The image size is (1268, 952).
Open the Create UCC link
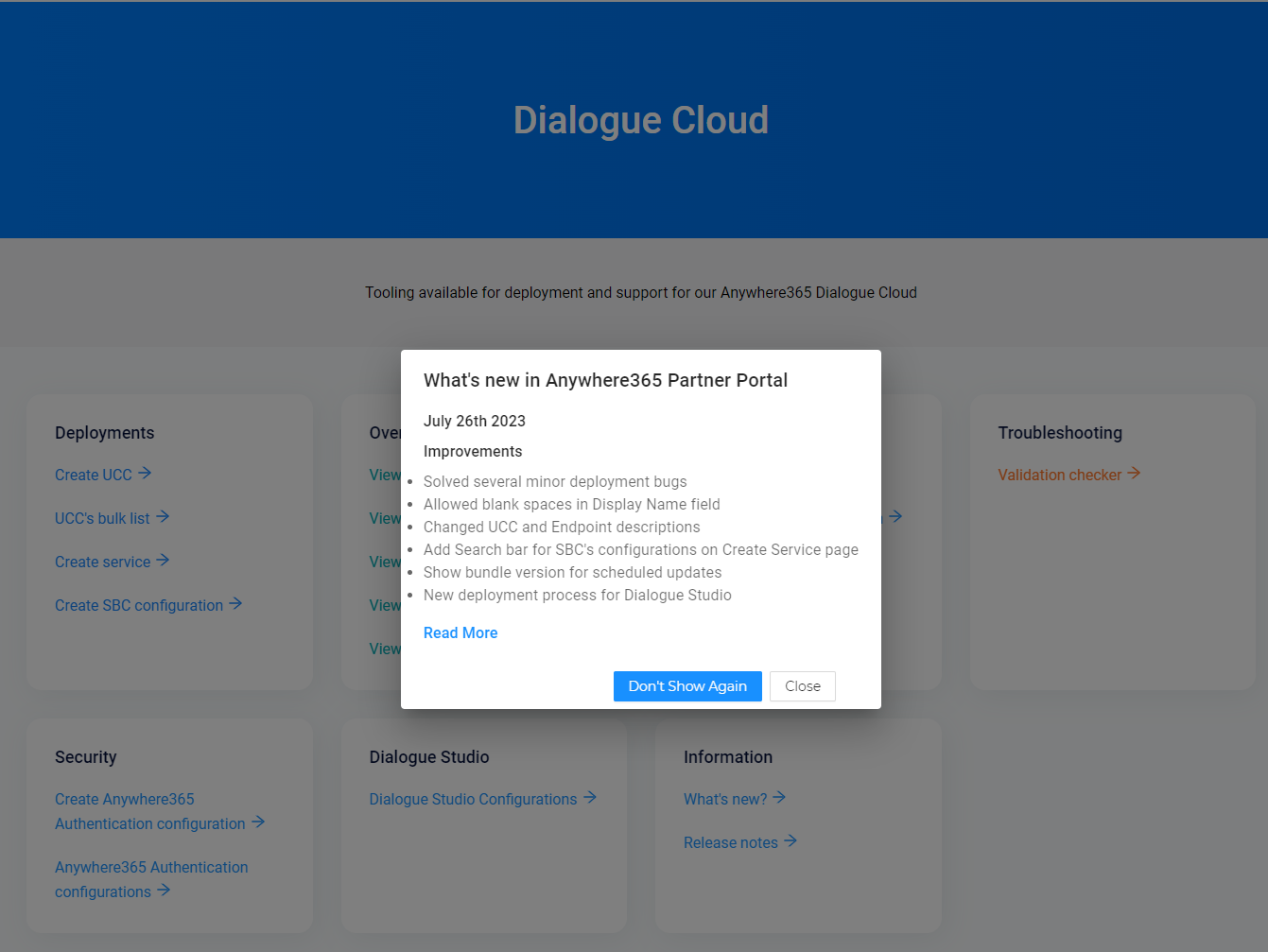tap(94, 475)
